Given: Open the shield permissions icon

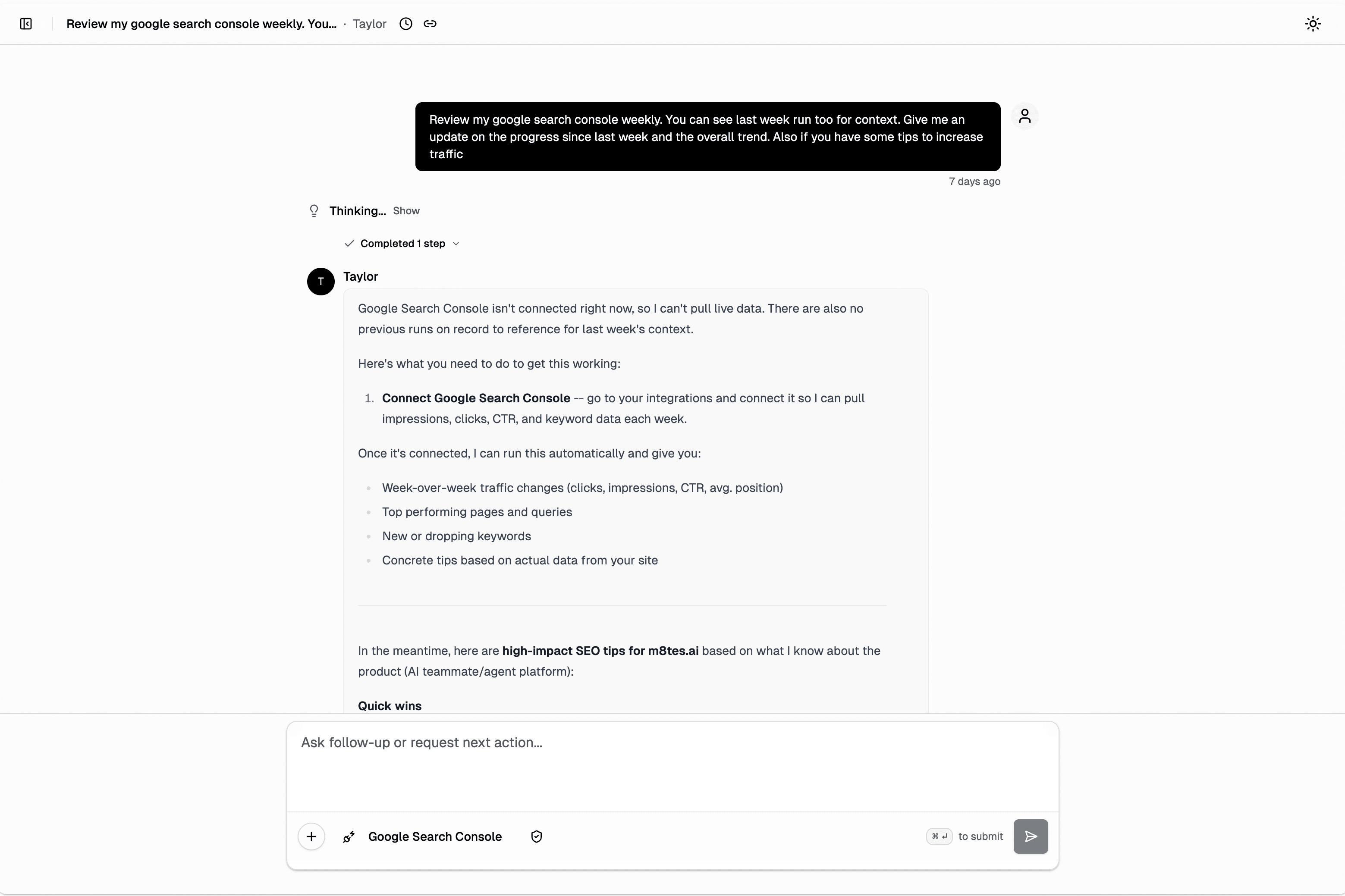Looking at the screenshot, I should 536,836.
